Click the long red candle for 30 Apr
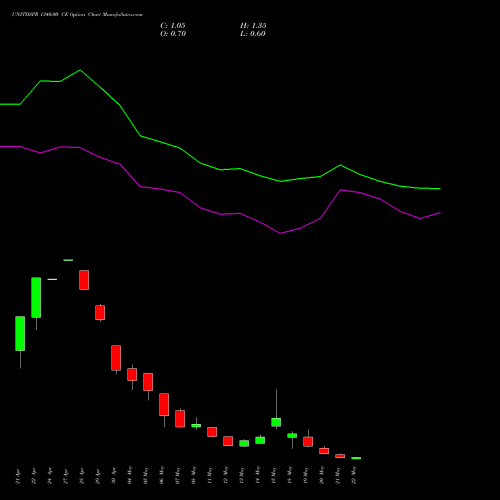 [x=116, y=358]
